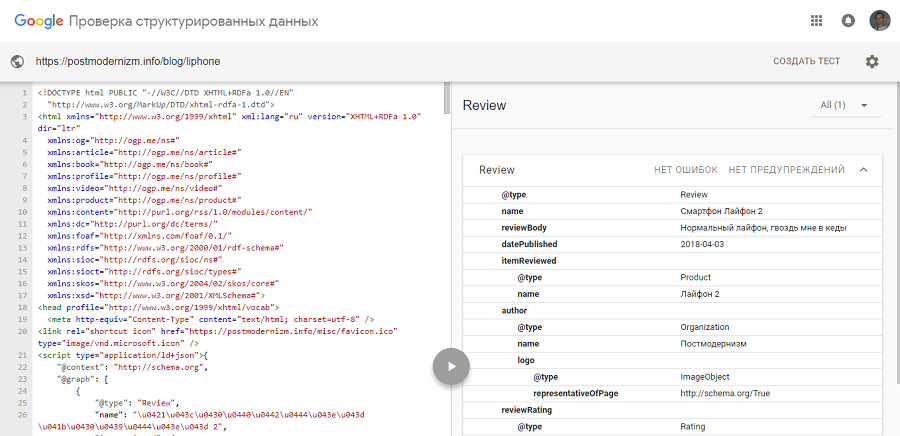The image size is (900, 436).
Task: Click the НЕТ ПРЕДУПРЕЖДЕНИЙ label
Action: [x=786, y=170]
